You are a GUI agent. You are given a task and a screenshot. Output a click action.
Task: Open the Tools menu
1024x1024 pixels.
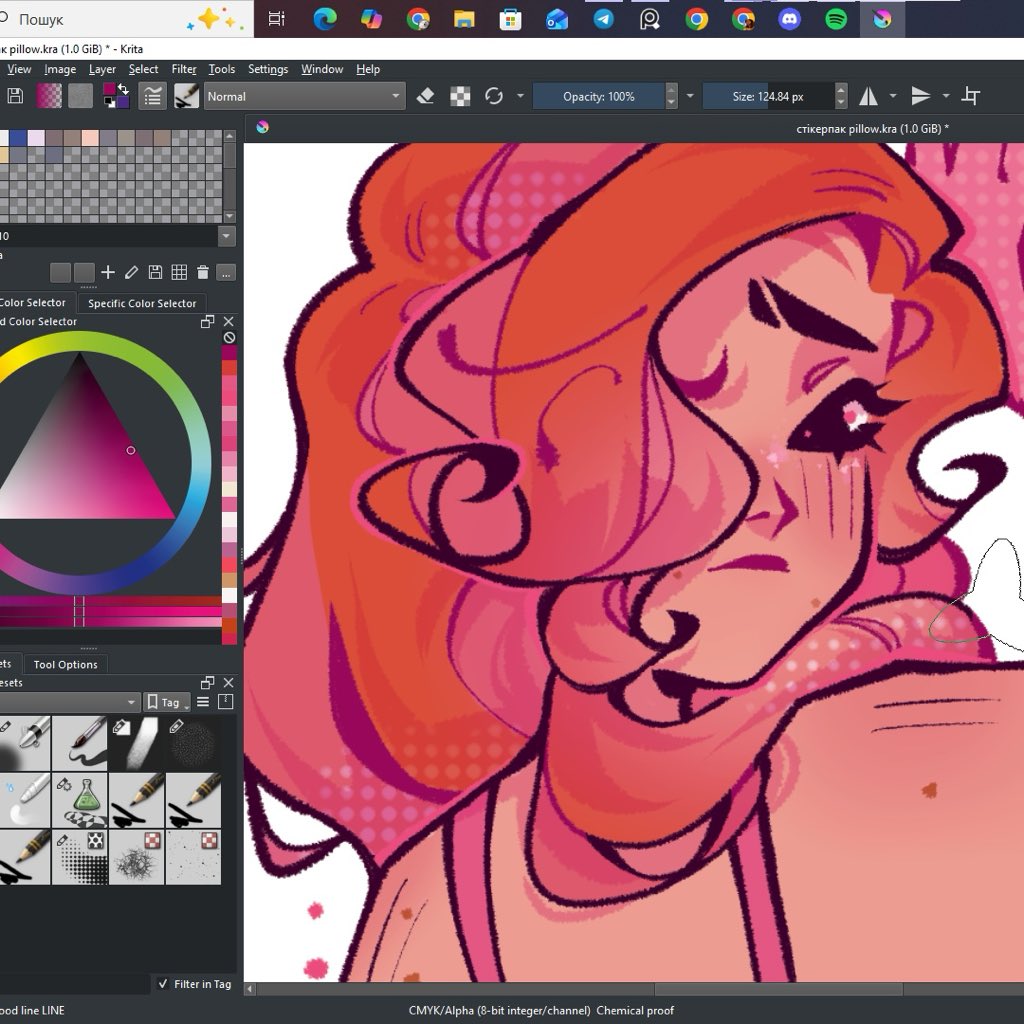pyautogui.click(x=222, y=69)
